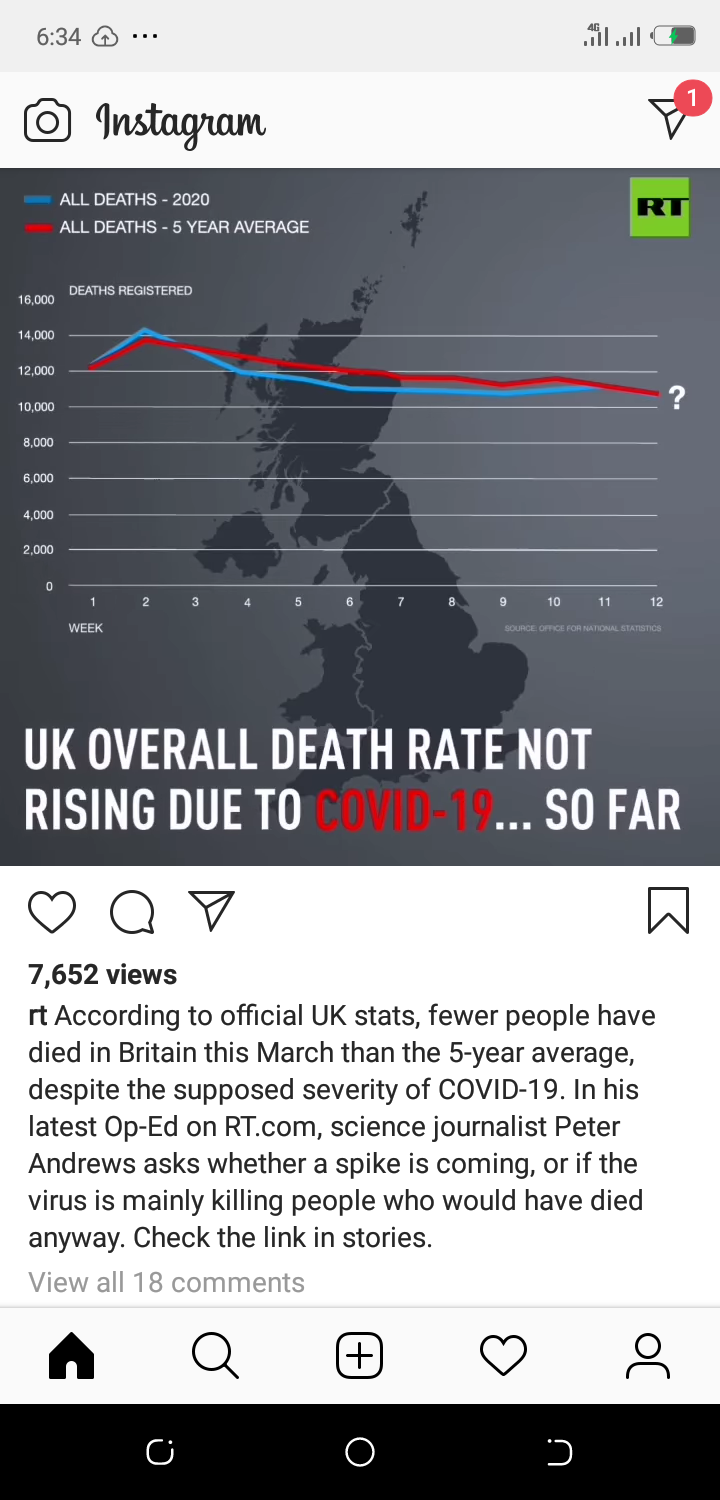Open direct messages paper plane icon
Image resolution: width=720 pixels, height=1500 pixels.
pyautogui.click(x=670, y=118)
